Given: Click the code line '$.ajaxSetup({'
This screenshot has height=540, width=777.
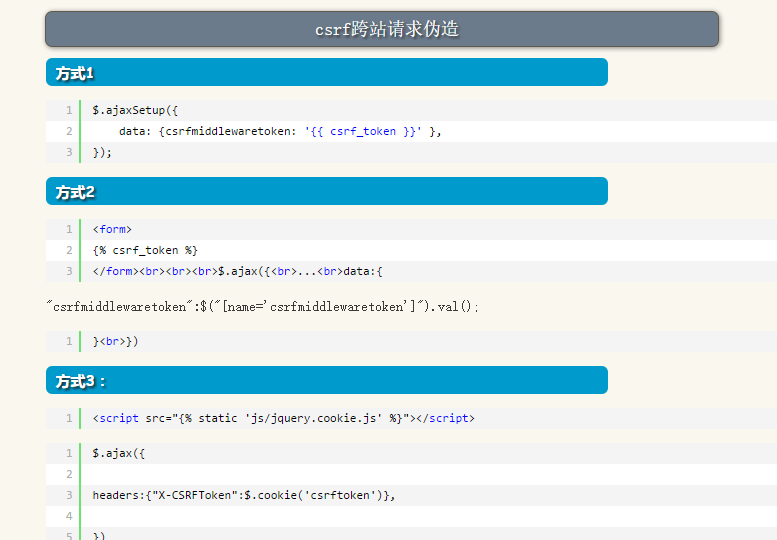Looking at the screenshot, I should pyautogui.click(x=135, y=110).
